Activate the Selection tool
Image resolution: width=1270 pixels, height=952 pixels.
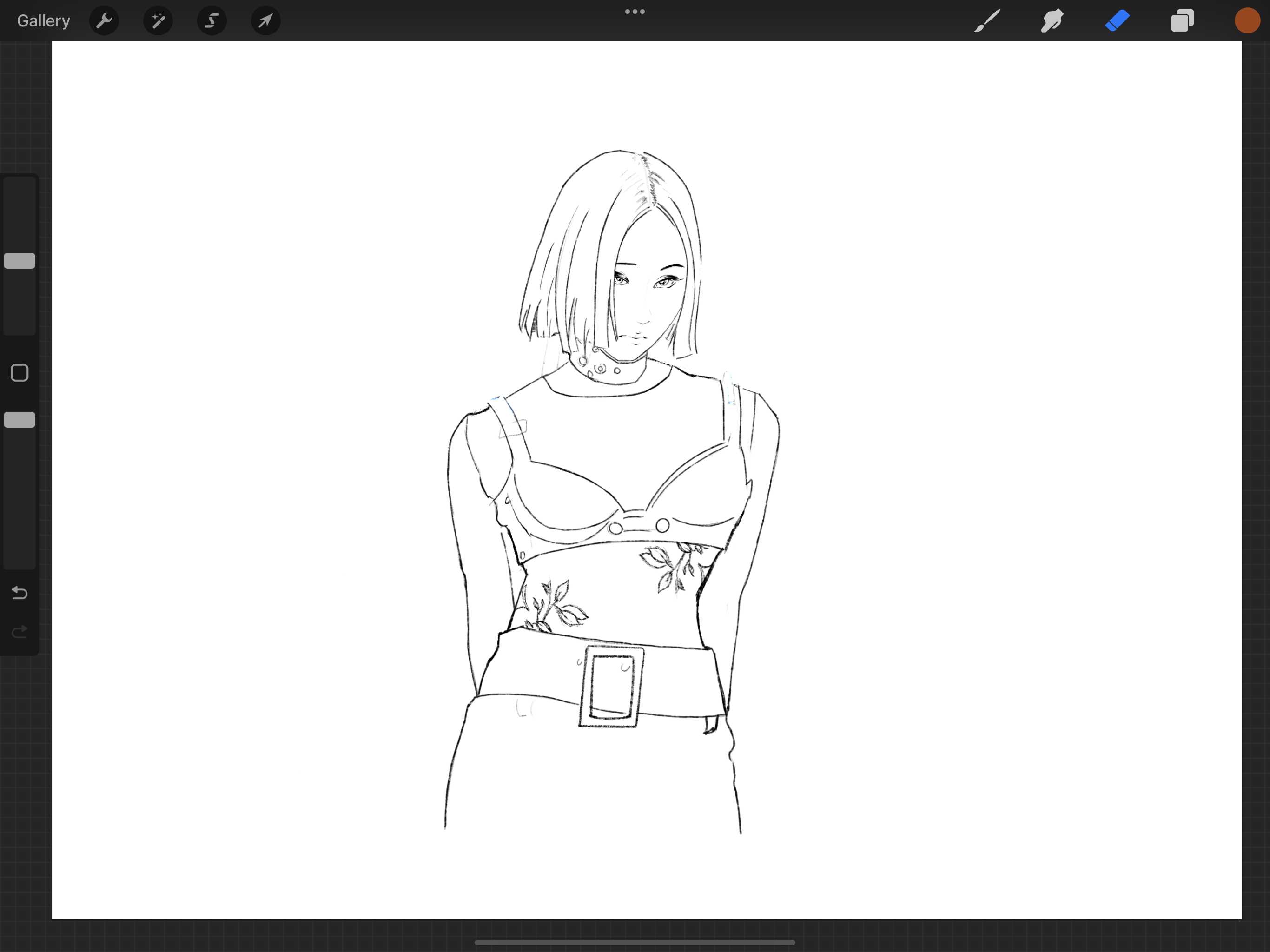click(x=212, y=20)
